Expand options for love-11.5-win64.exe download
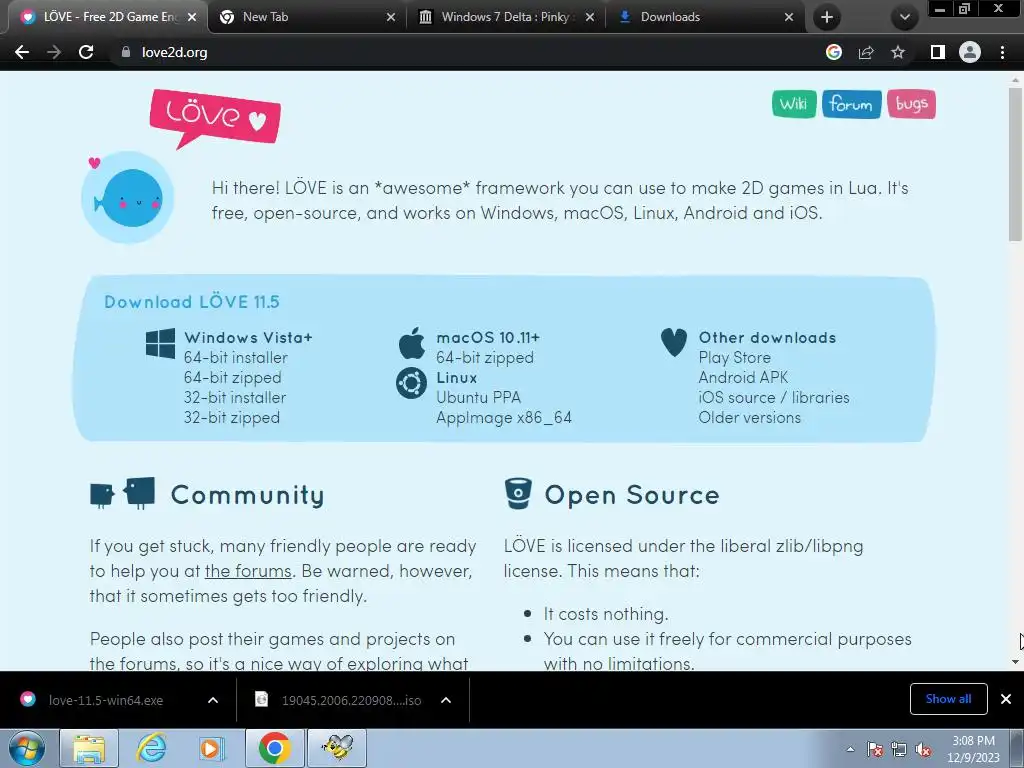This screenshot has height=768, width=1024. [x=213, y=700]
